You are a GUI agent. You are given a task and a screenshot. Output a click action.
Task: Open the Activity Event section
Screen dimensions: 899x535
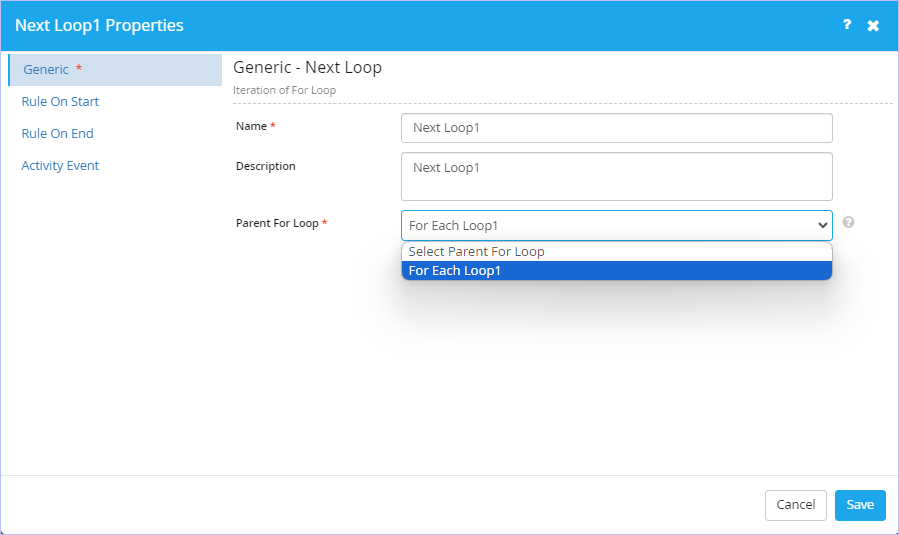[60, 166]
